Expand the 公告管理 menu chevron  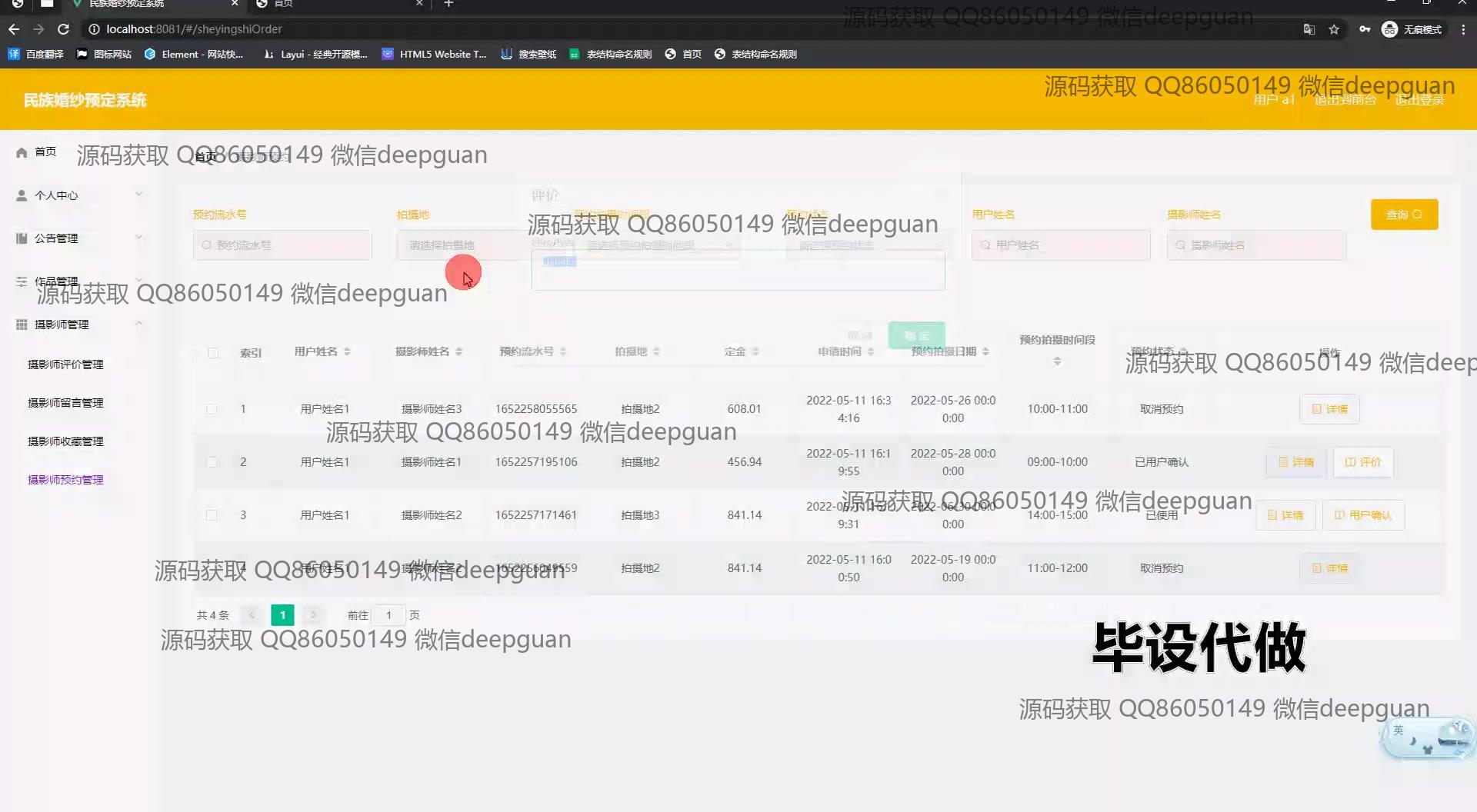[139, 238]
